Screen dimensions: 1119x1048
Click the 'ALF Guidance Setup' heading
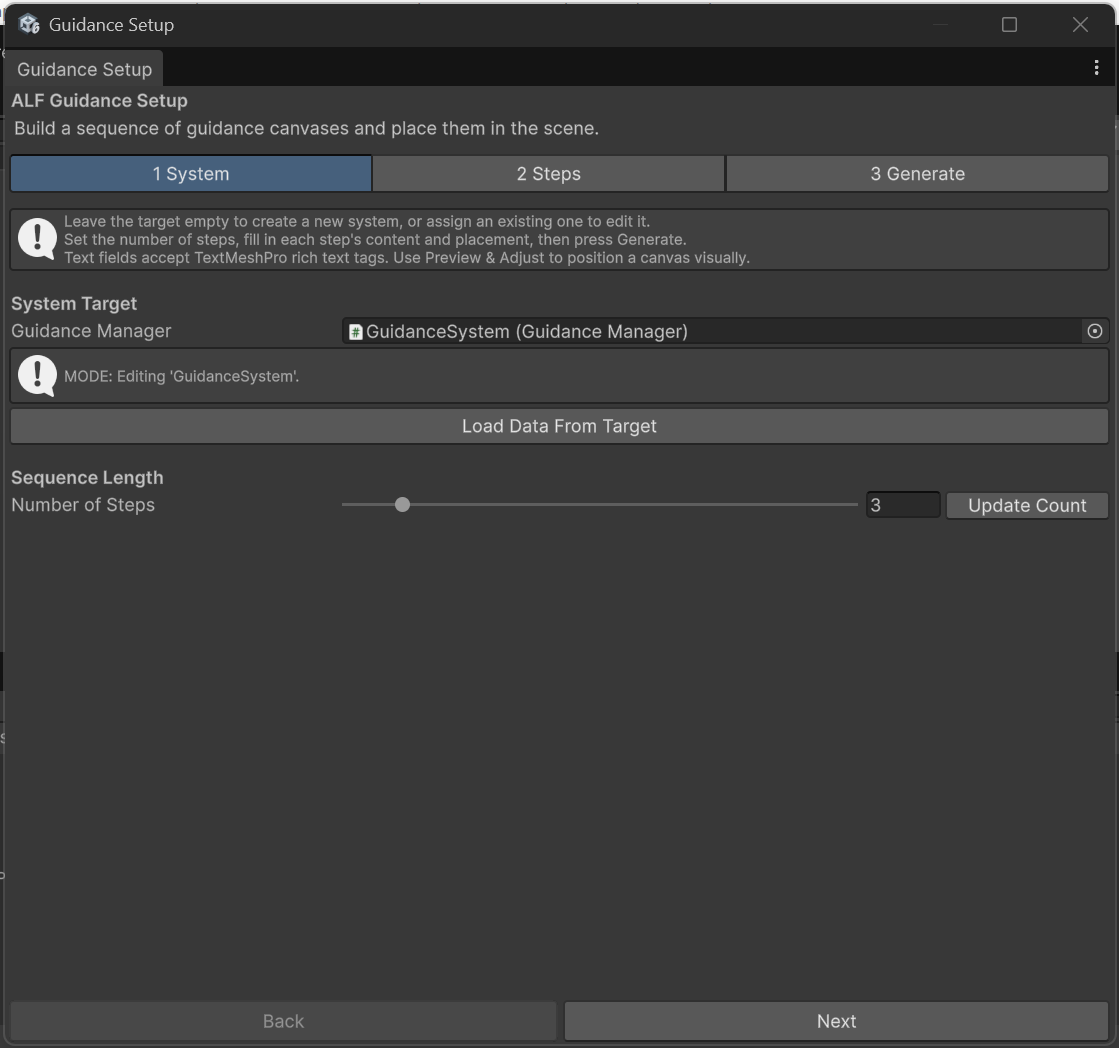pos(99,101)
